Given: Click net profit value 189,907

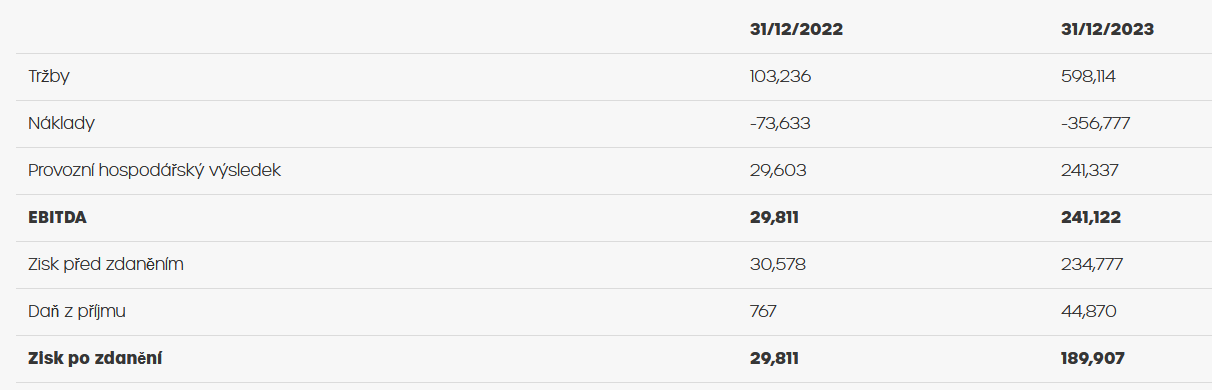Looking at the screenshot, I should (1092, 358).
